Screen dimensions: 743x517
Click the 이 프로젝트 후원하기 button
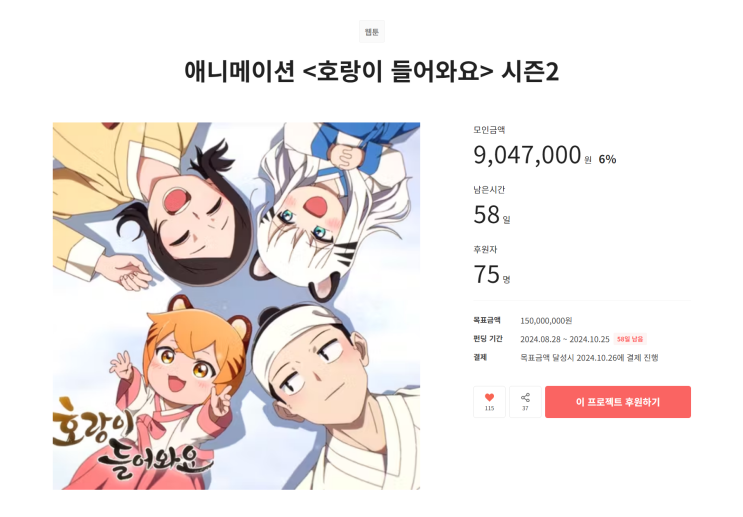coord(617,402)
